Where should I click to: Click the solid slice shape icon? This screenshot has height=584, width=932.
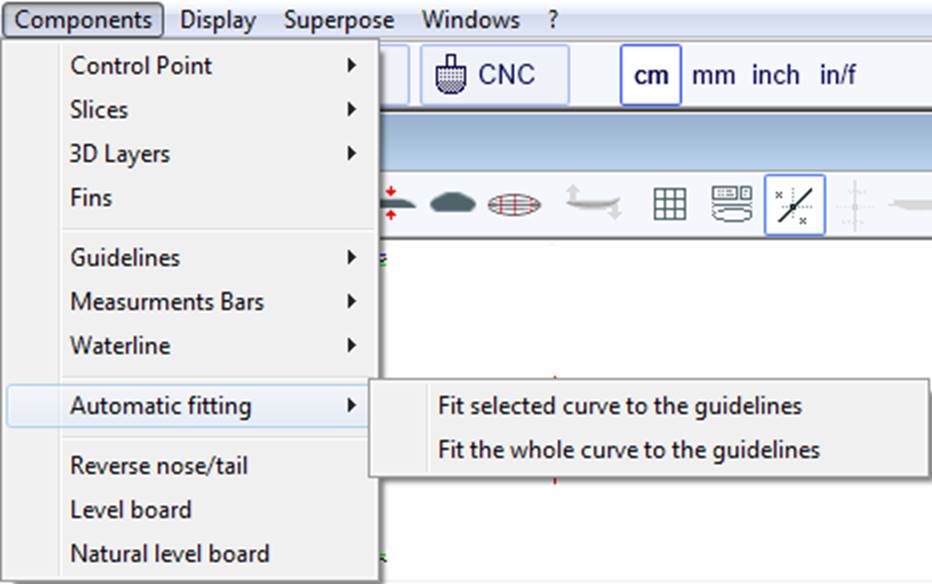(x=452, y=203)
